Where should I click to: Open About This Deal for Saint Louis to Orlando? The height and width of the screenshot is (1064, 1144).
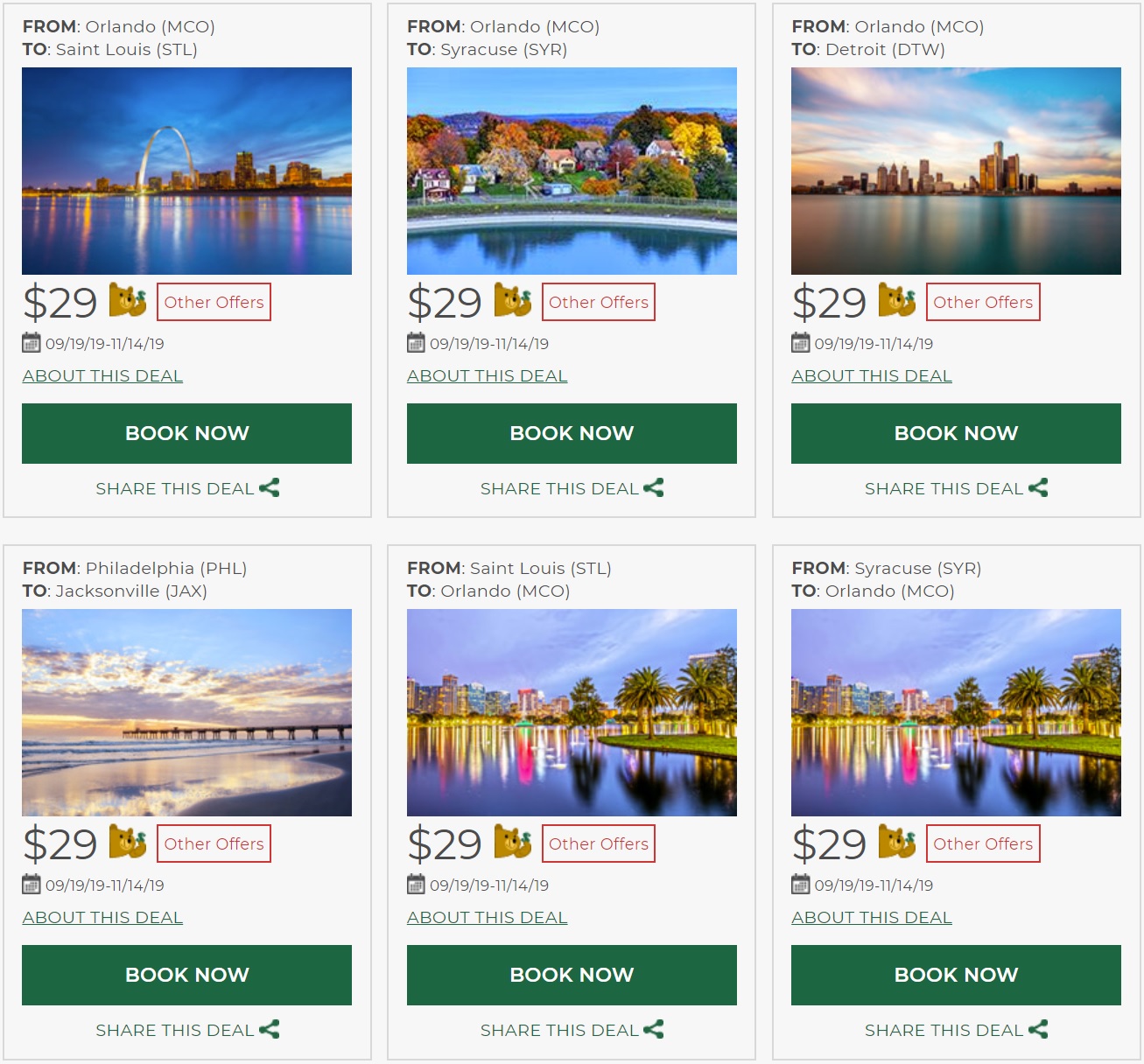tap(488, 917)
